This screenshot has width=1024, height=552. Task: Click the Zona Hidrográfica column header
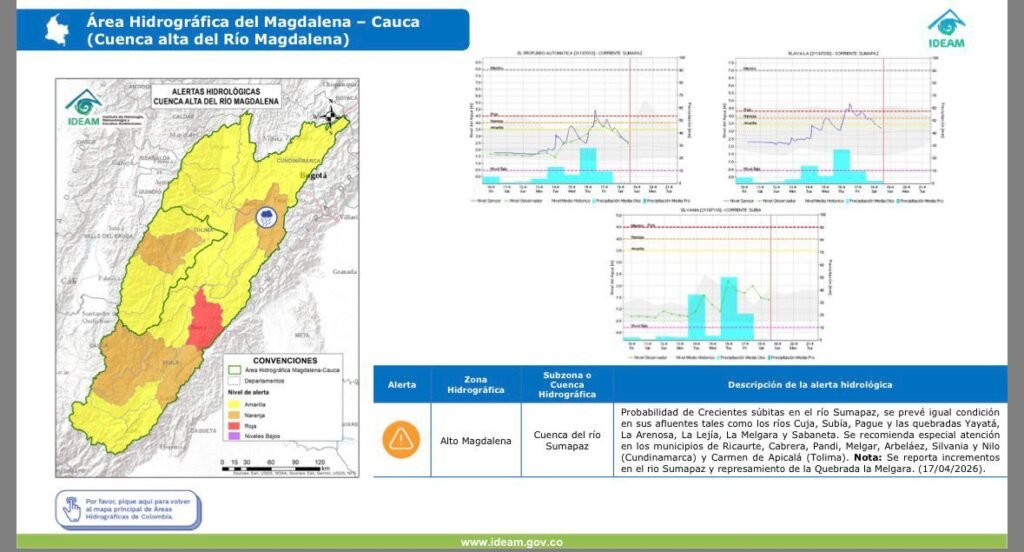[476, 384]
